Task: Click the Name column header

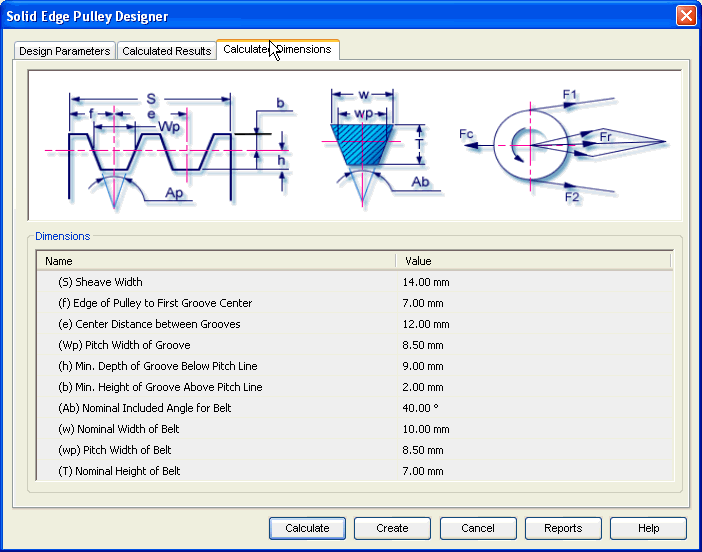Action: [215, 261]
